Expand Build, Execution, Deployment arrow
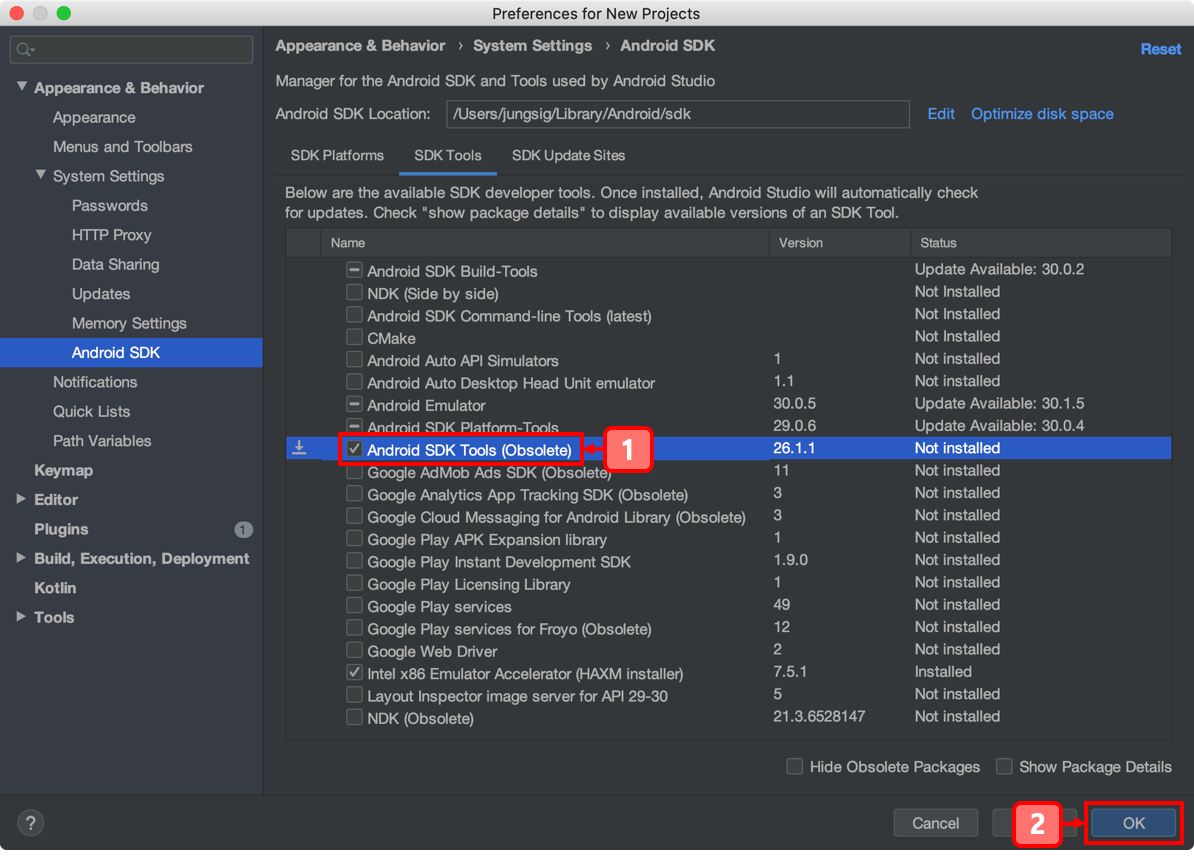This screenshot has width=1194, height=858. [21, 558]
